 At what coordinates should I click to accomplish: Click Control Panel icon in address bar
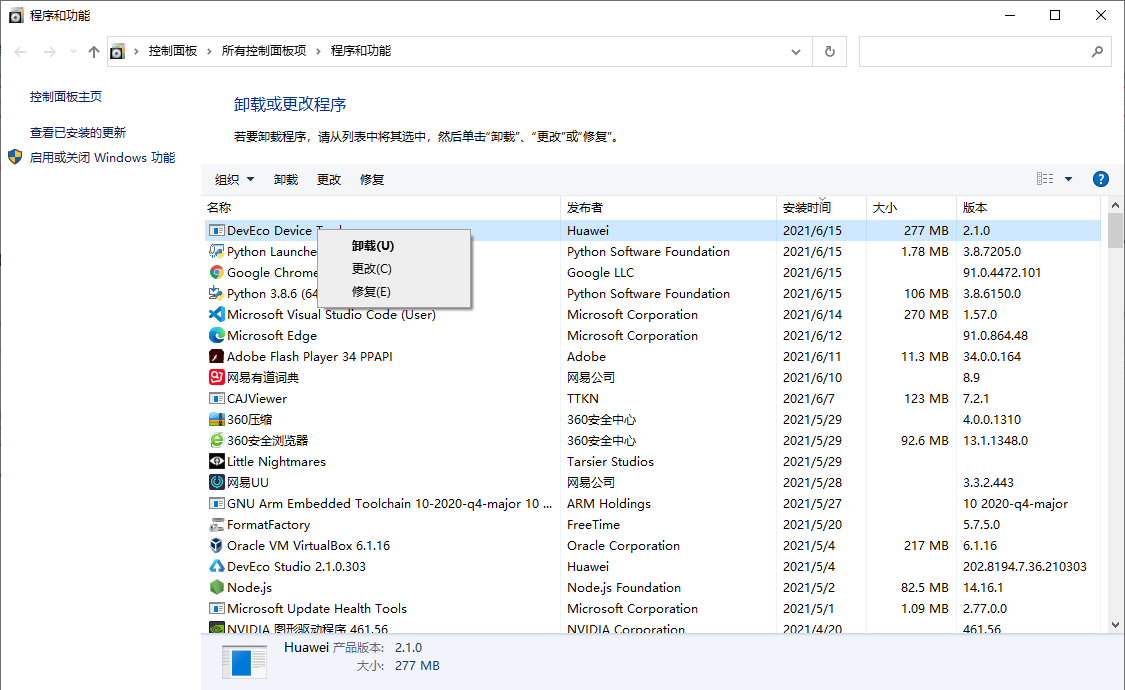tap(118, 52)
